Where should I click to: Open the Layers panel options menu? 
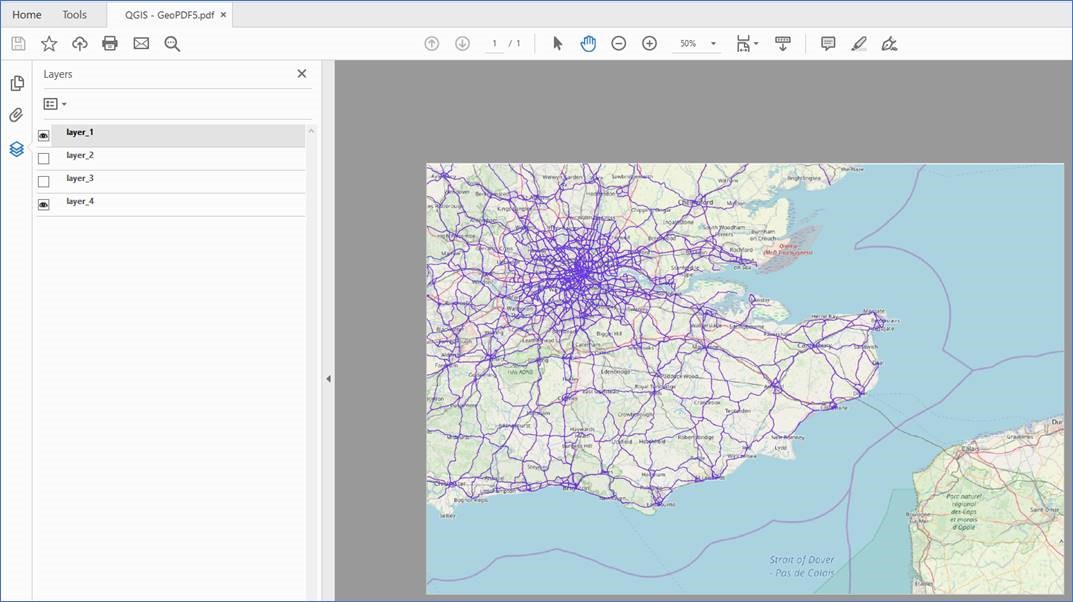pos(55,103)
